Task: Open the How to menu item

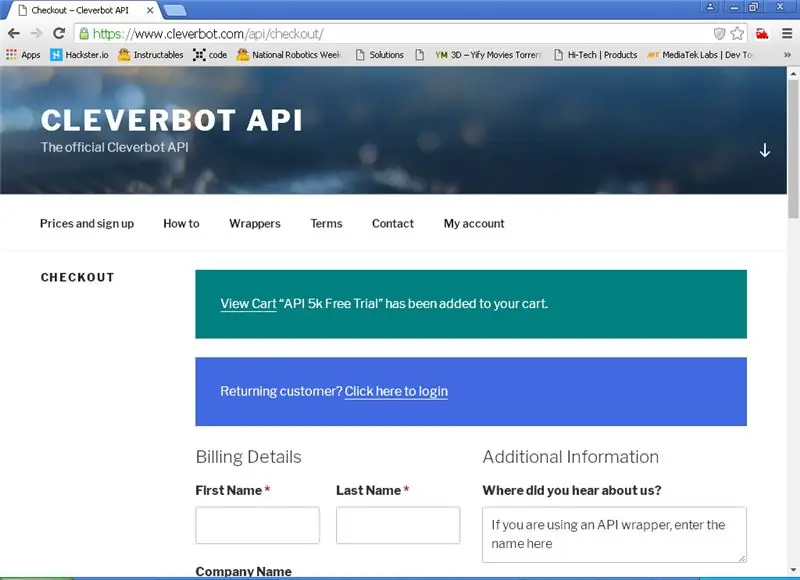Action: point(181,223)
